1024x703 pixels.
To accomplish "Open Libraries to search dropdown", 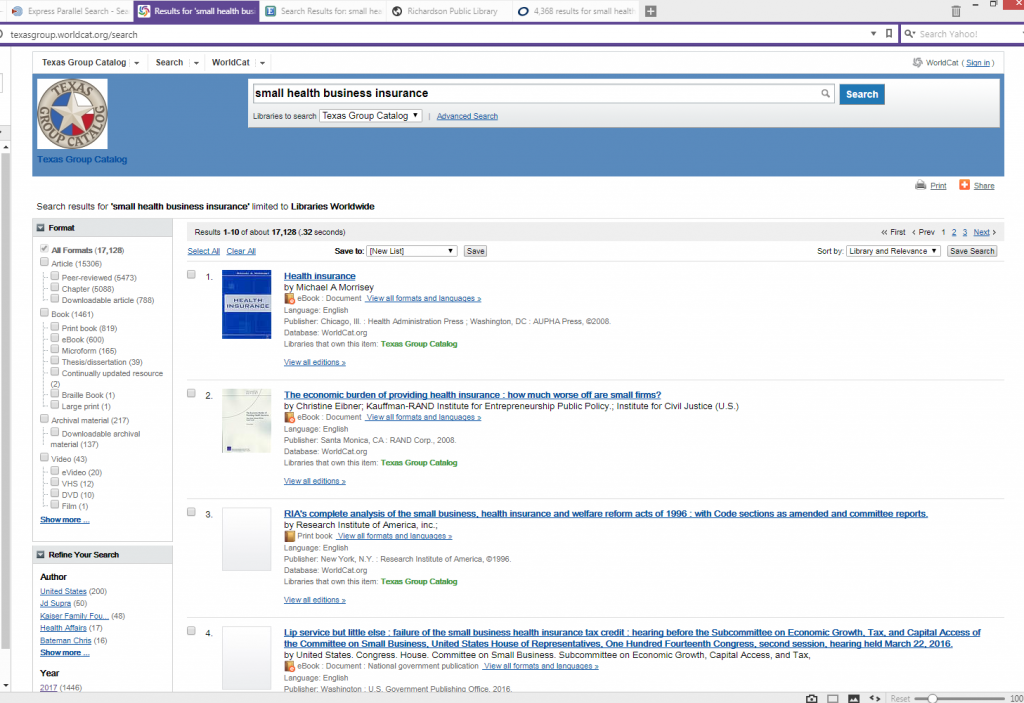I will point(370,116).
